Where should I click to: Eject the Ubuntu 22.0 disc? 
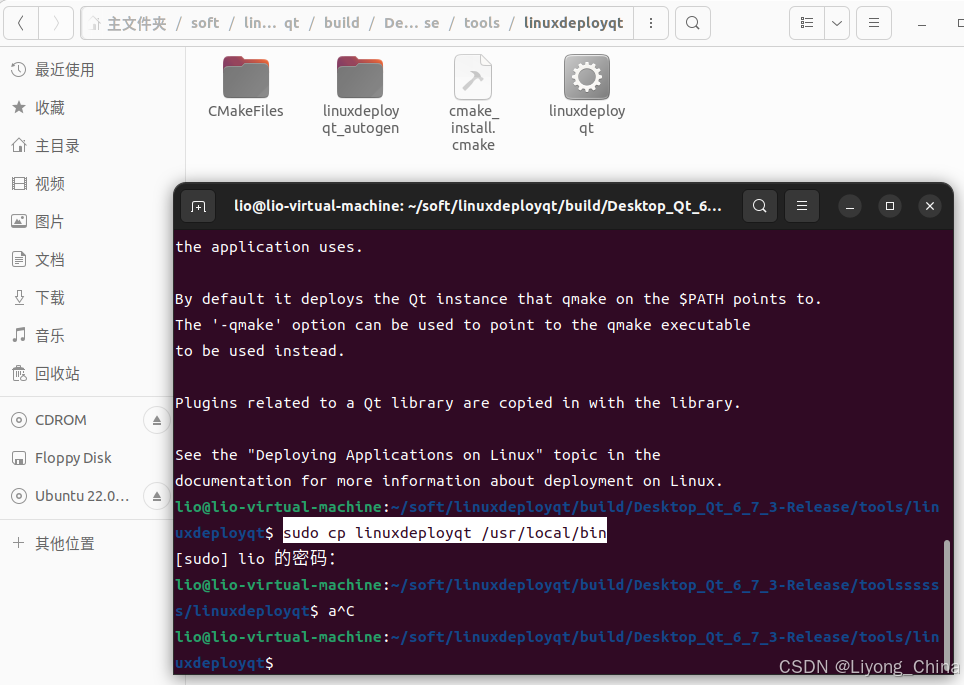click(x=156, y=496)
